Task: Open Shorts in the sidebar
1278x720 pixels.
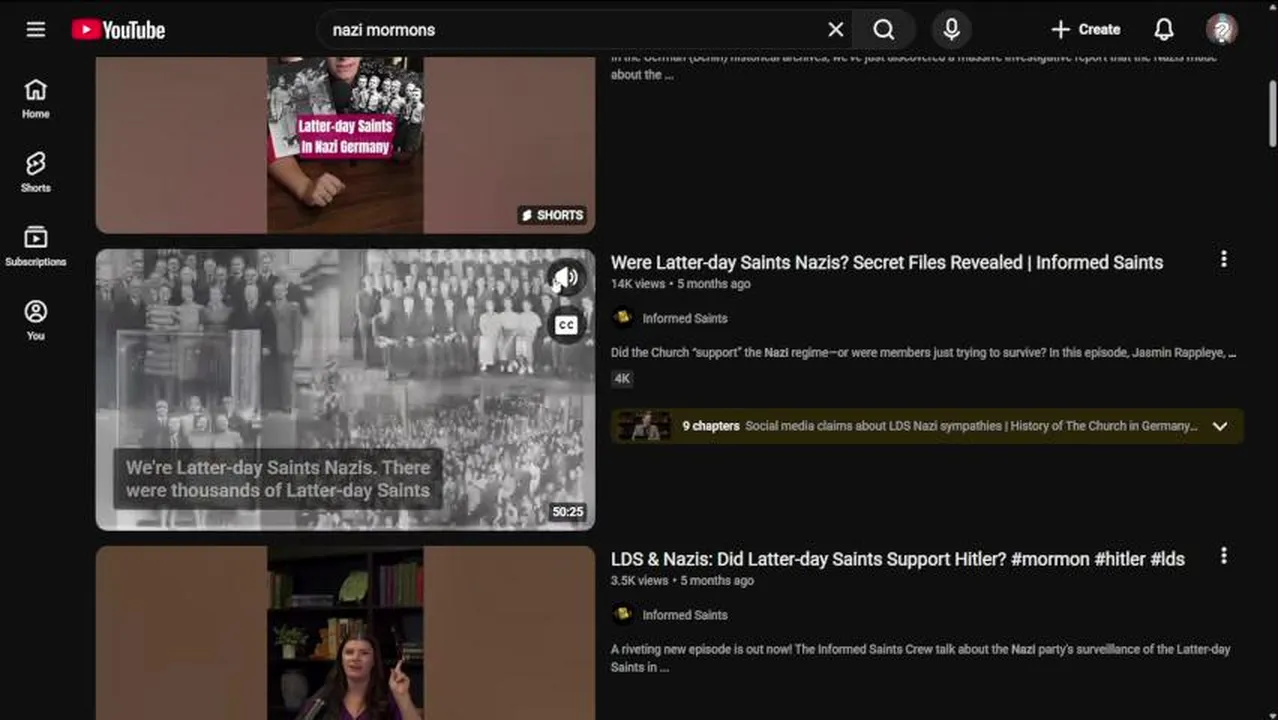Action: coord(36,173)
